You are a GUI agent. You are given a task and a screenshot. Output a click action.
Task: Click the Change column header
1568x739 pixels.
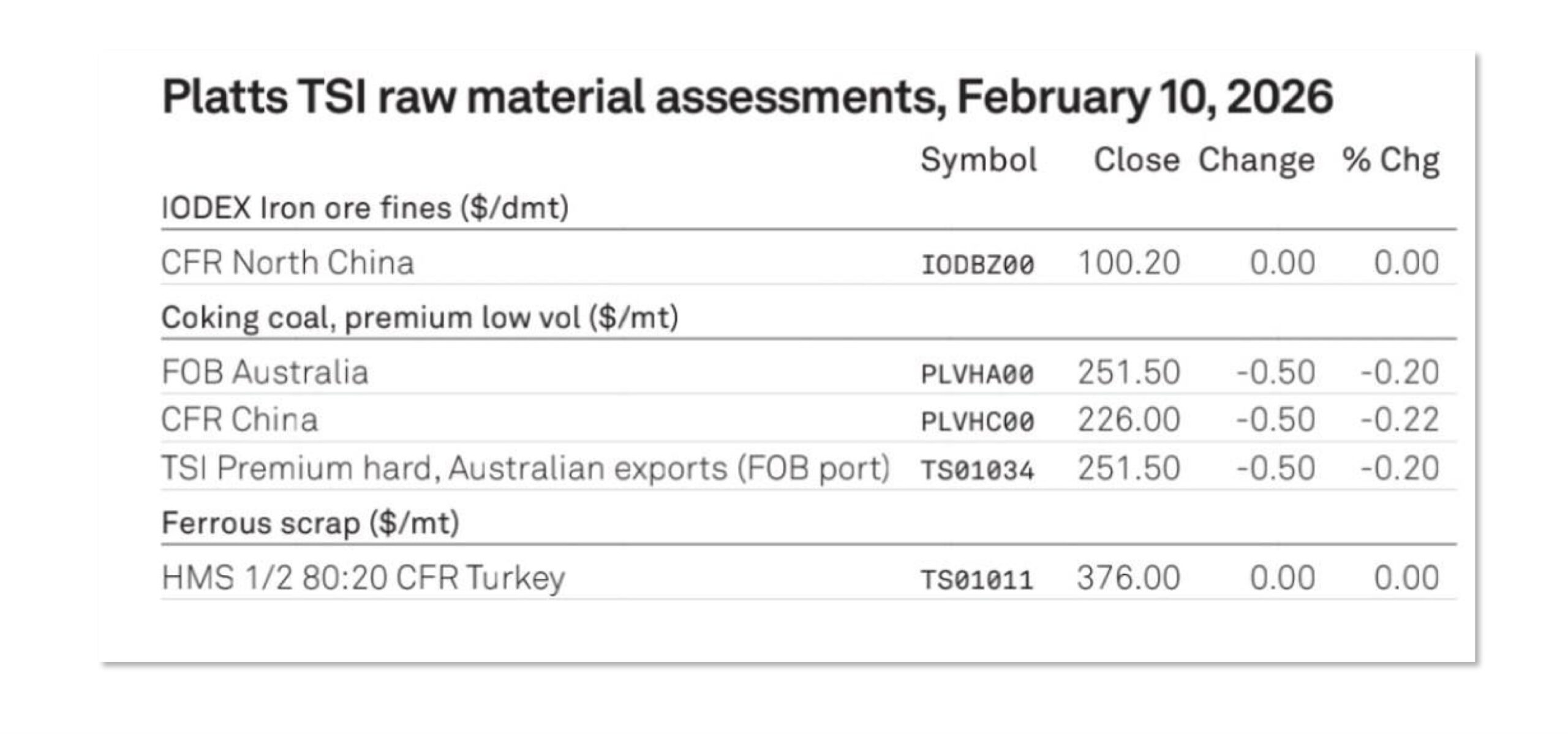1256,160
